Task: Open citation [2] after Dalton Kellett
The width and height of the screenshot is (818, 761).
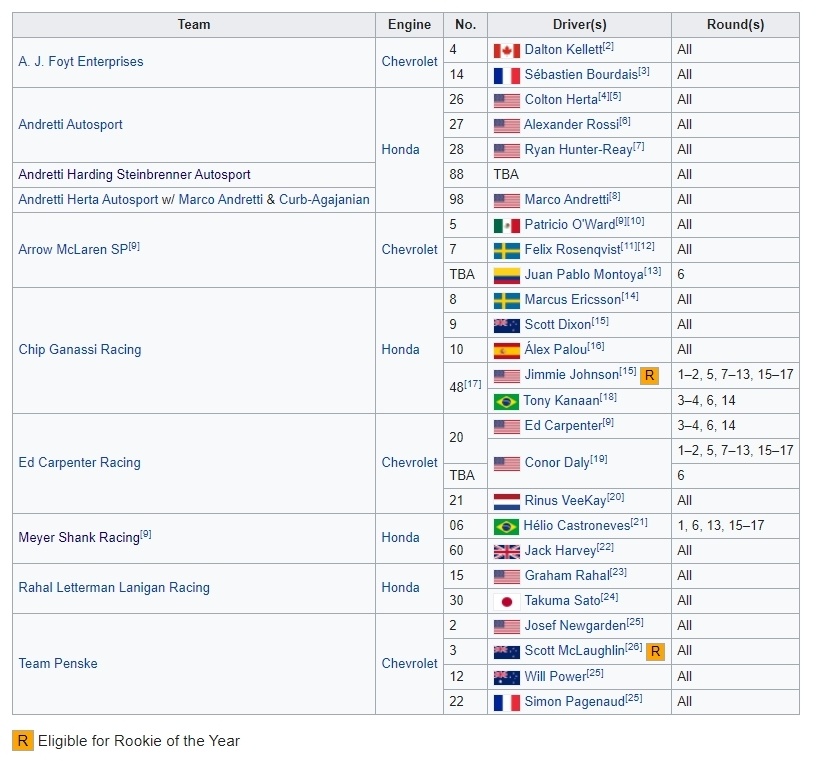Action: 608,46
